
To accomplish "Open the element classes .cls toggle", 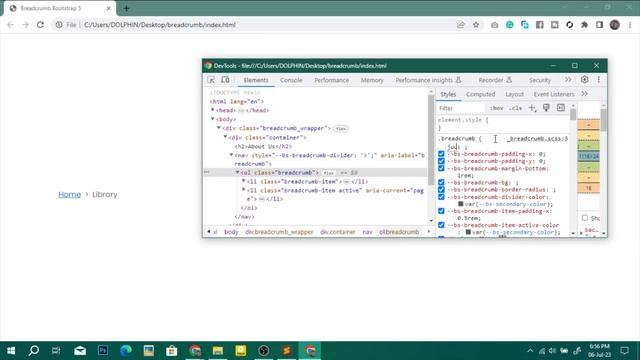I will coord(516,108).
